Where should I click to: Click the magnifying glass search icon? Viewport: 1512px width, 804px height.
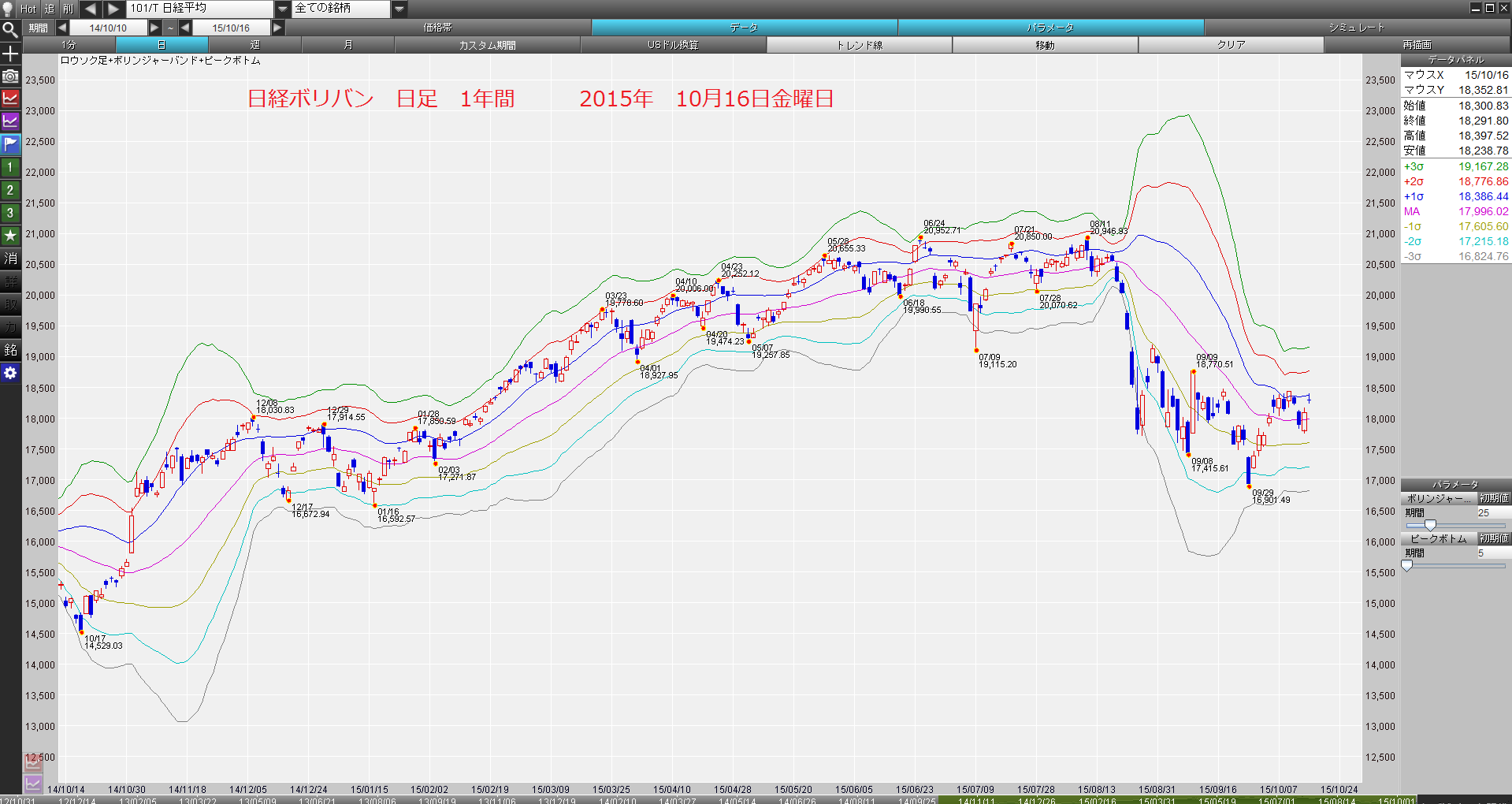[10, 30]
